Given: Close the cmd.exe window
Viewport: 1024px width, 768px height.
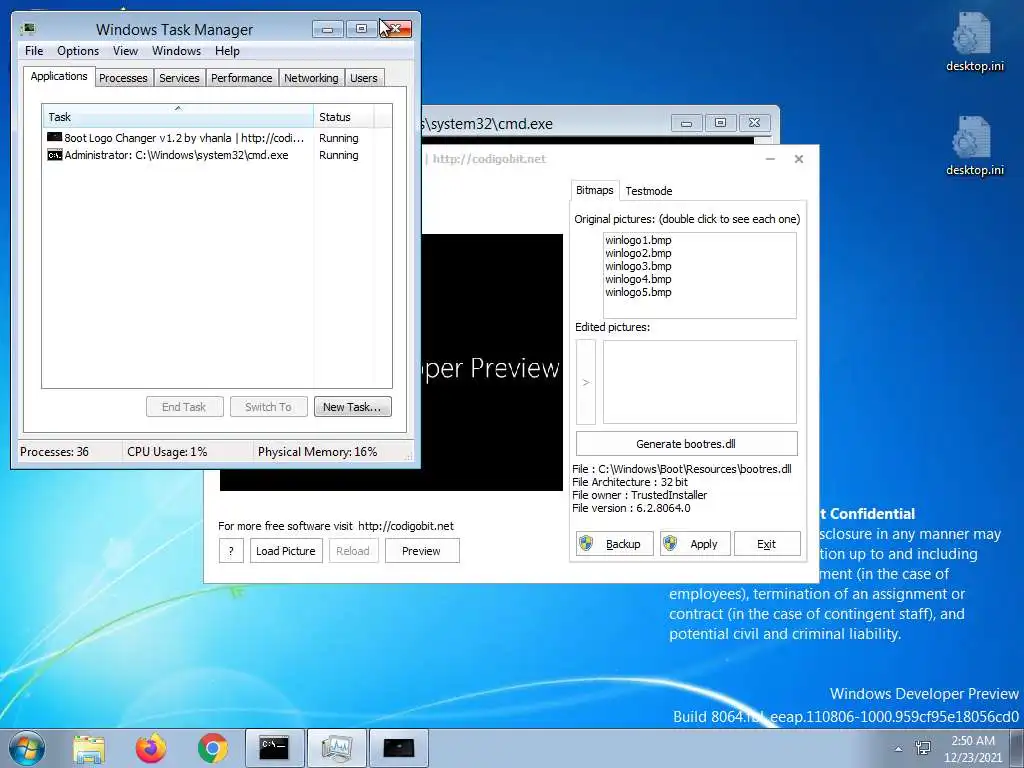Looking at the screenshot, I should 754,123.
